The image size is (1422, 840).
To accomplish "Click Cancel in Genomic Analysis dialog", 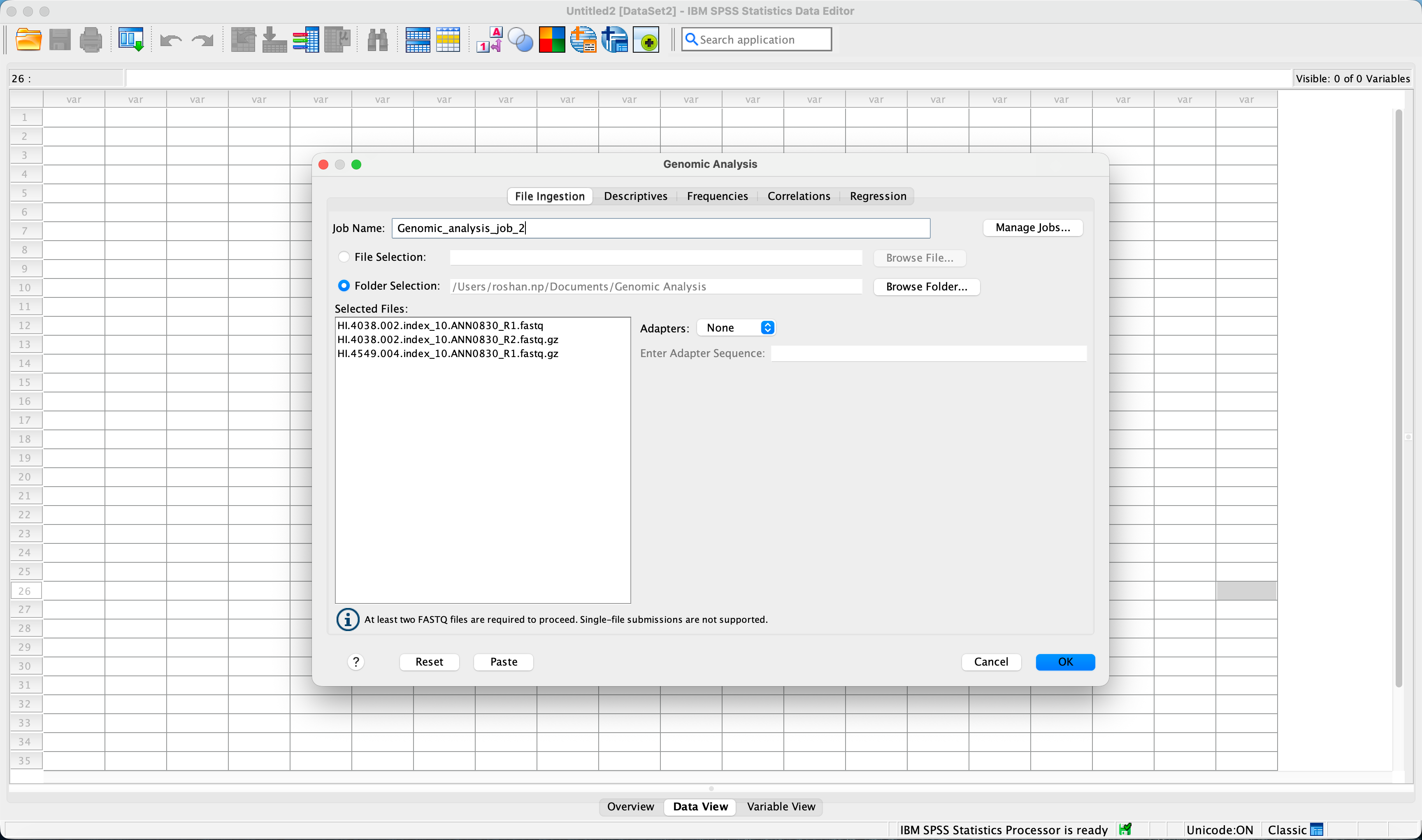I will [x=991, y=662].
